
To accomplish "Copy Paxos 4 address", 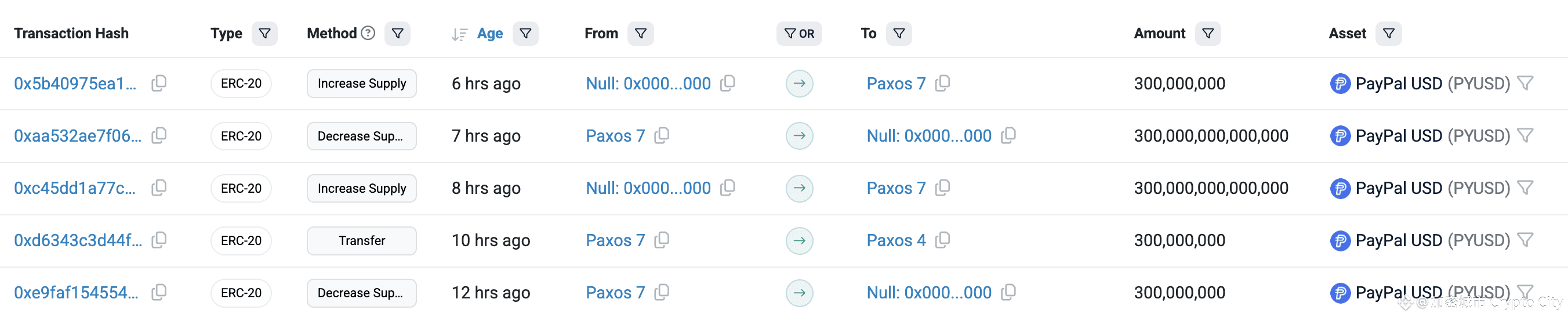I will (942, 240).
